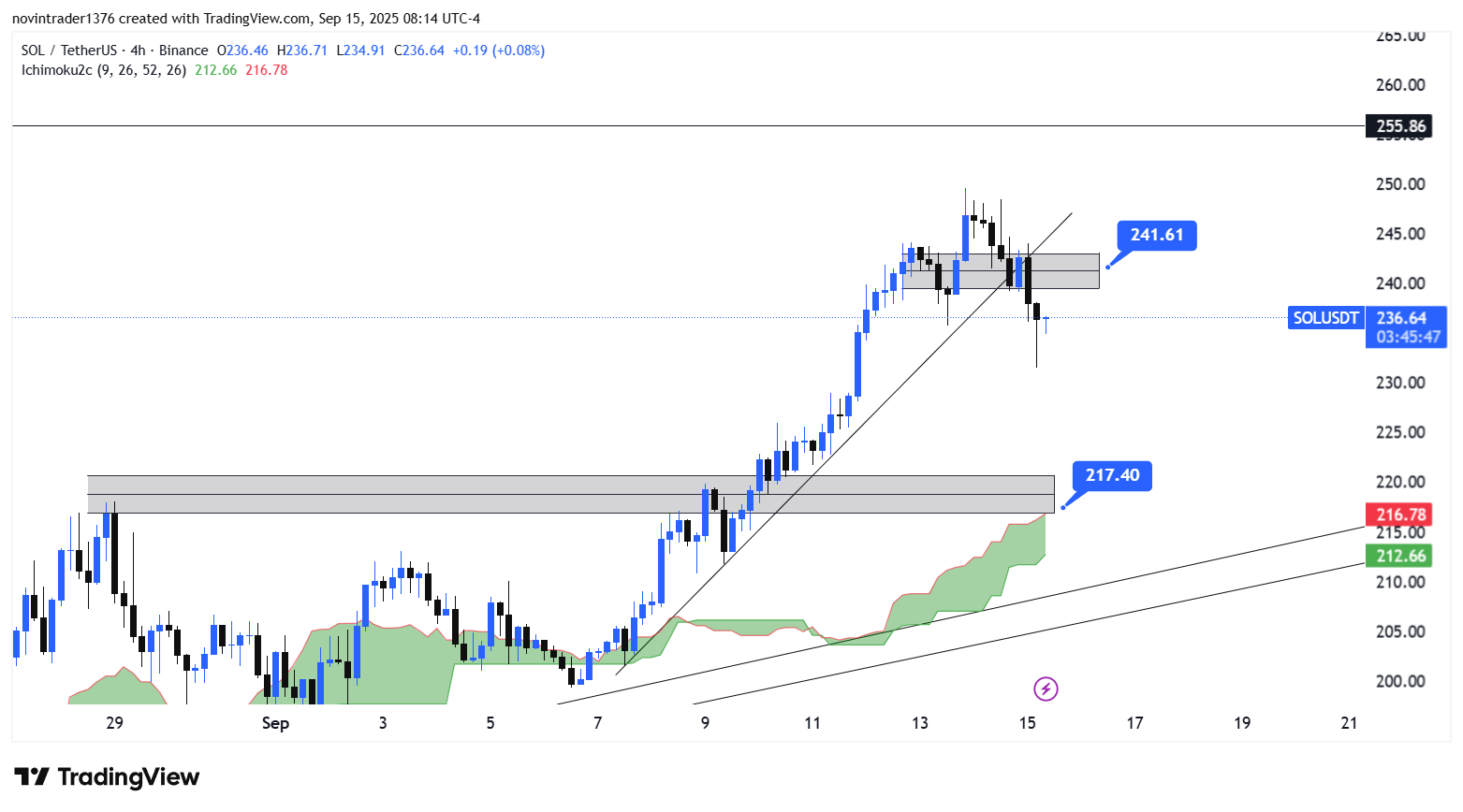Click the purple lightning bolt event icon
Image resolution: width=1463 pixels, height=812 pixels.
(x=1046, y=689)
